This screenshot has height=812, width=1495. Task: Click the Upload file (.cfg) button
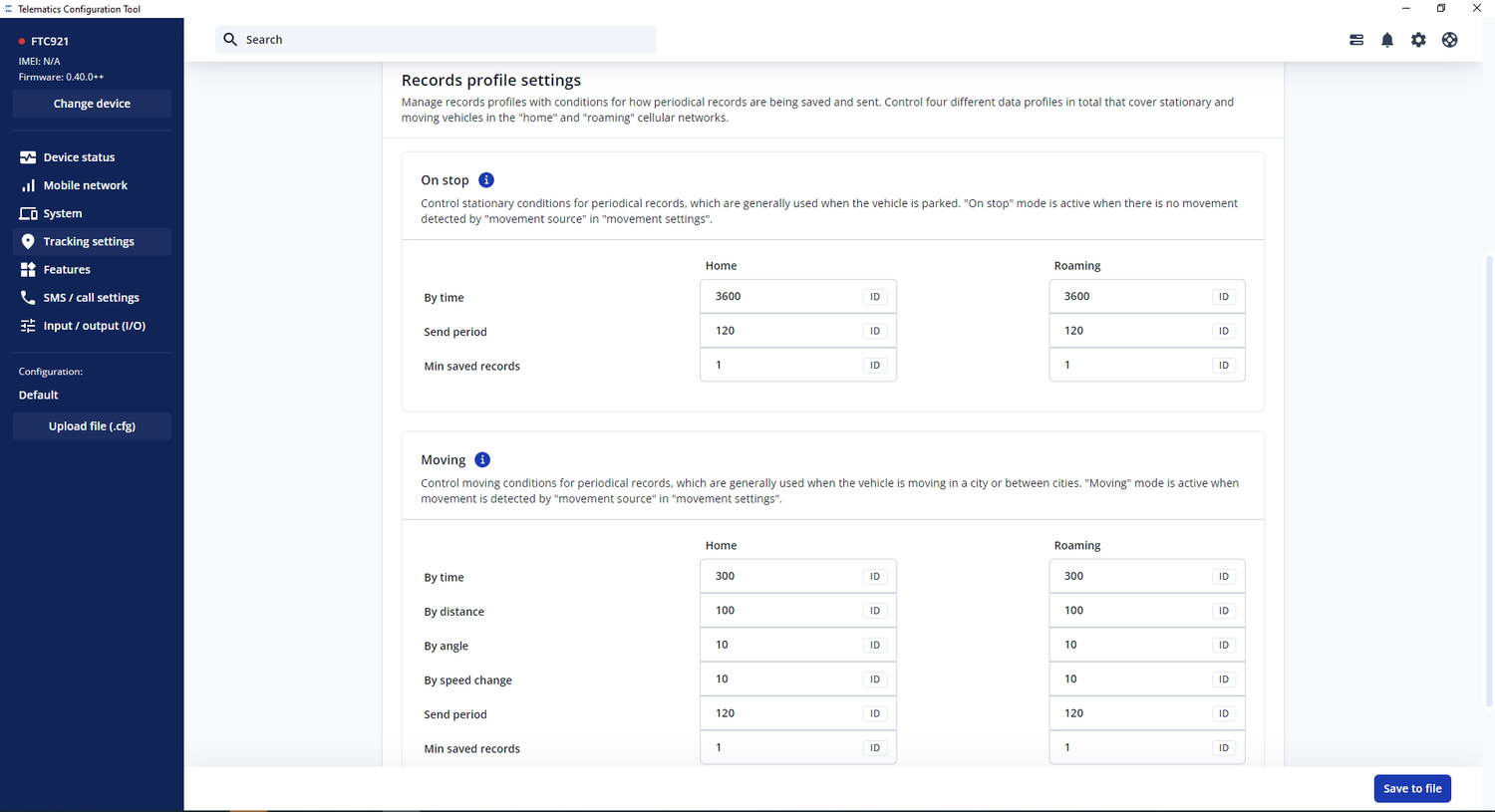pyautogui.click(x=92, y=426)
